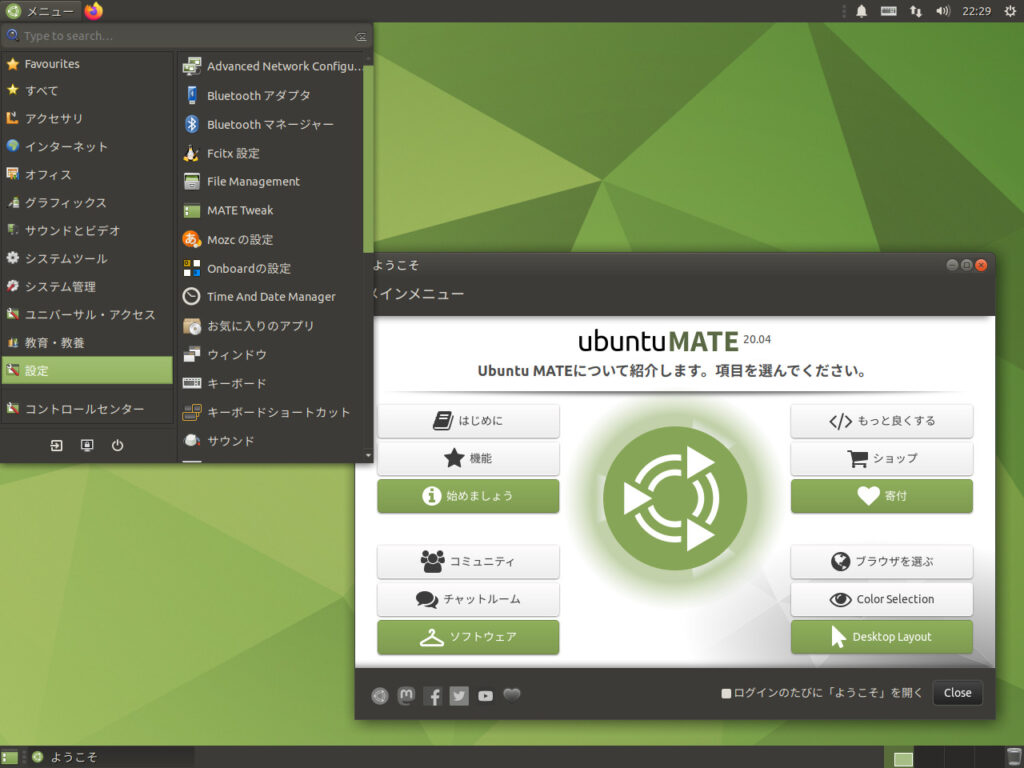Screen dimensions: 1024x768
Task: Open Color Selection in Welcome
Action: click(x=881, y=598)
